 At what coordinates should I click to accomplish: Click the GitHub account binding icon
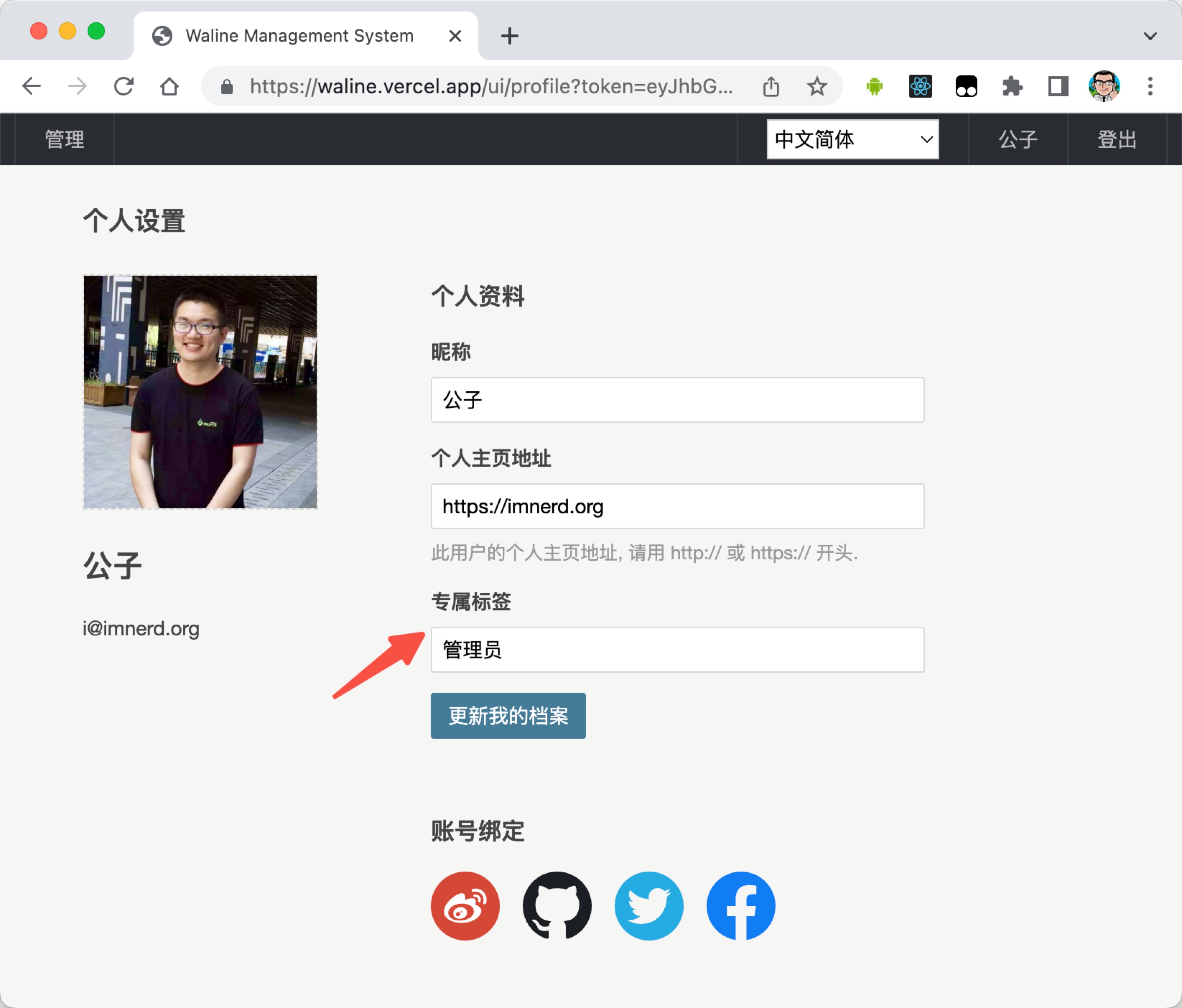pos(557,906)
